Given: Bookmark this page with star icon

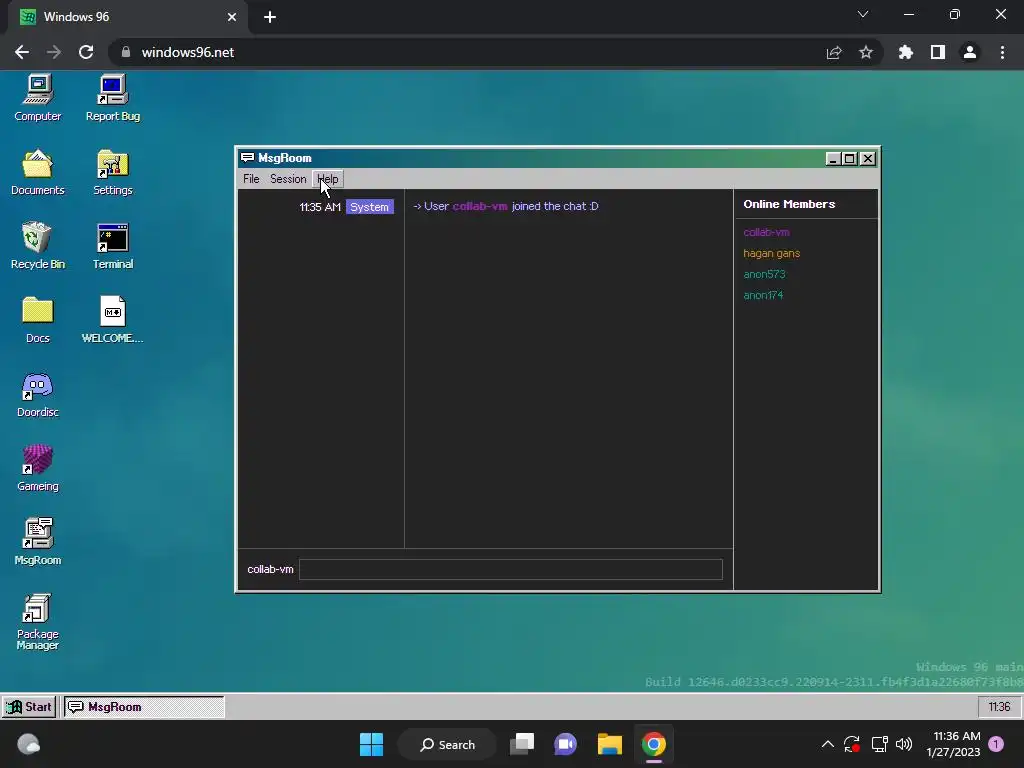Looking at the screenshot, I should point(866,52).
